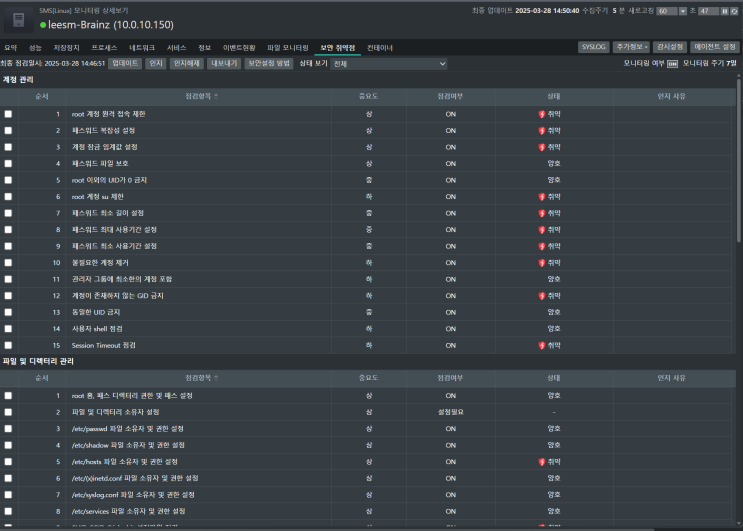The height and width of the screenshot is (531, 743).
Task: Sort 계정 관리 table by 점검항목 arrow
Action: (x=216, y=96)
